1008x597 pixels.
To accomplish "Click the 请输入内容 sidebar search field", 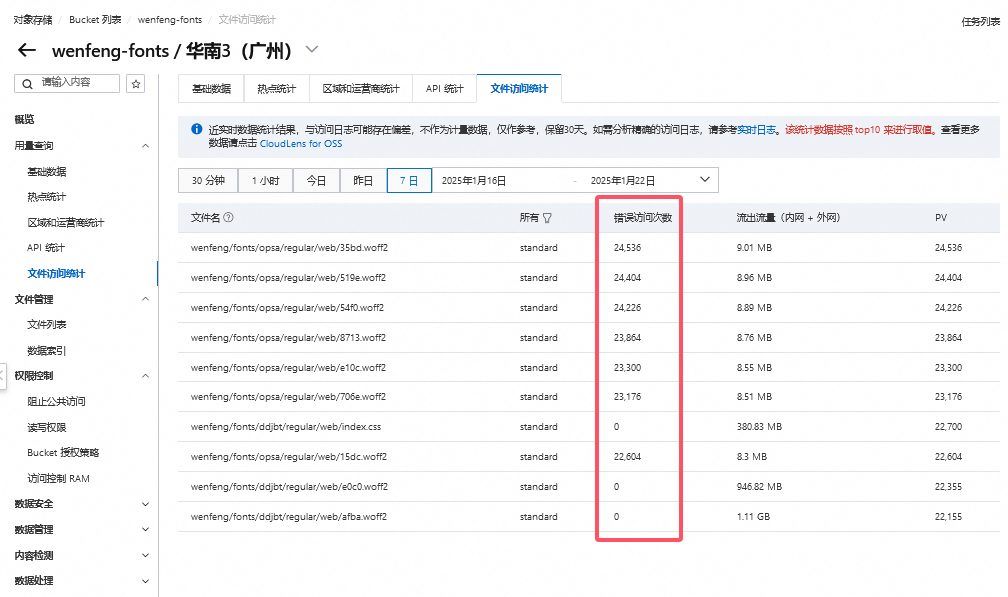I will [78, 83].
